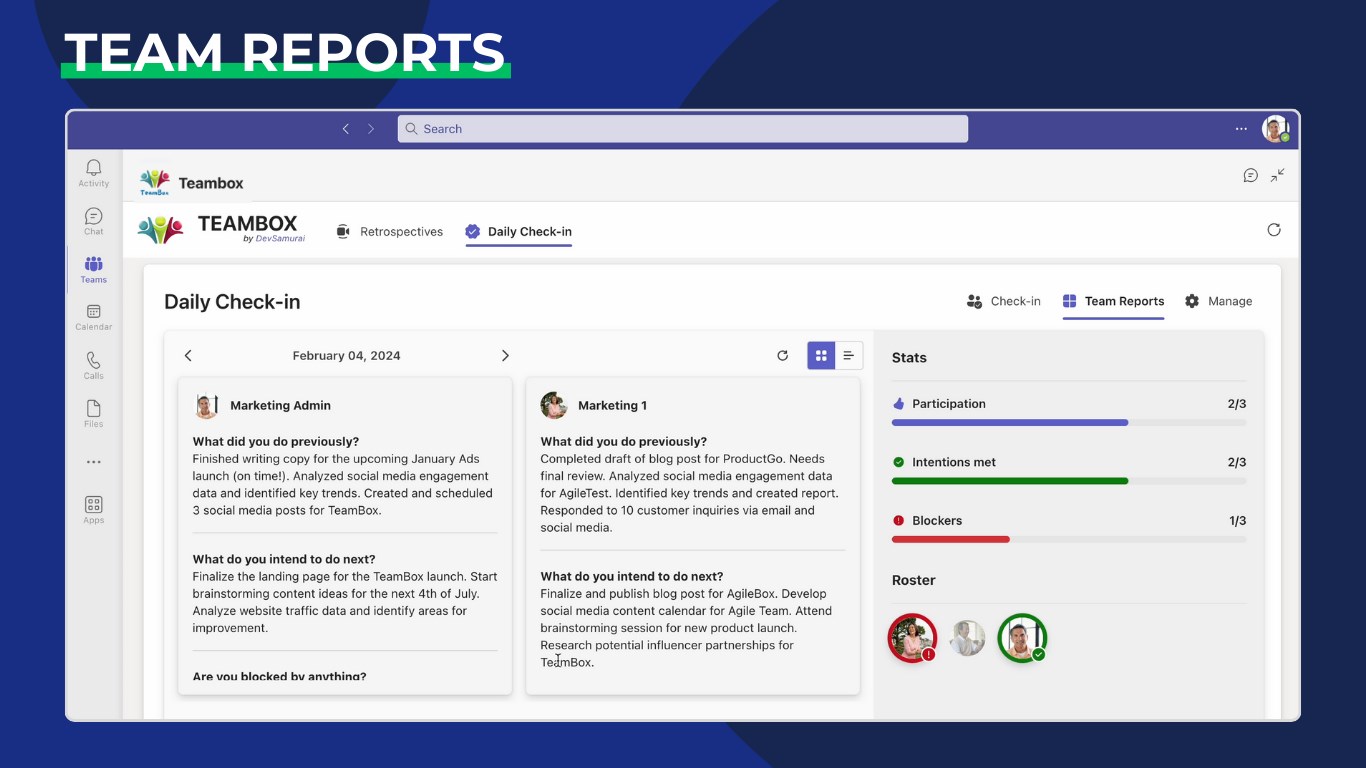1366x768 pixels.
Task: Refresh the check-in list beside the view toggles
Action: click(783, 355)
